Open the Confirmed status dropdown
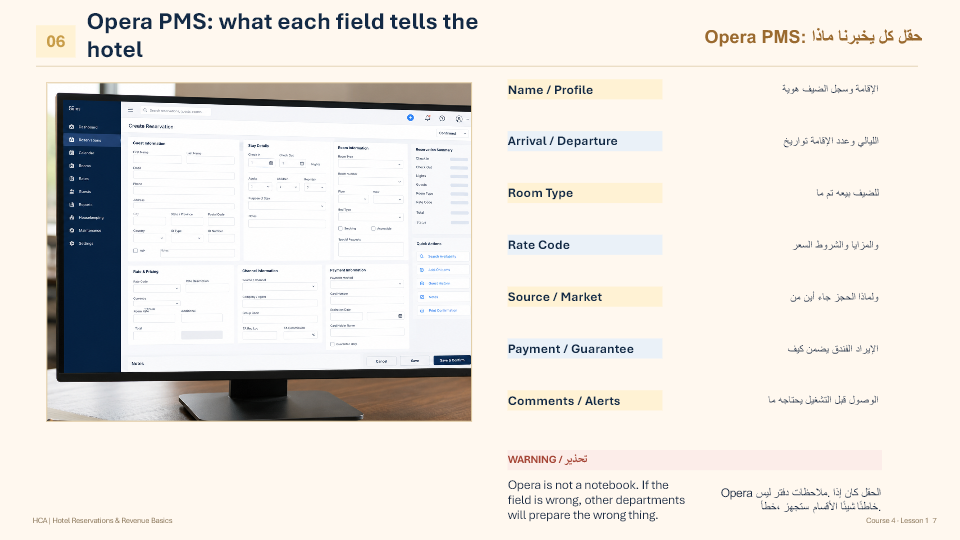Viewport: 960px width, 540px height. pyautogui.click(x=452, y=133)
